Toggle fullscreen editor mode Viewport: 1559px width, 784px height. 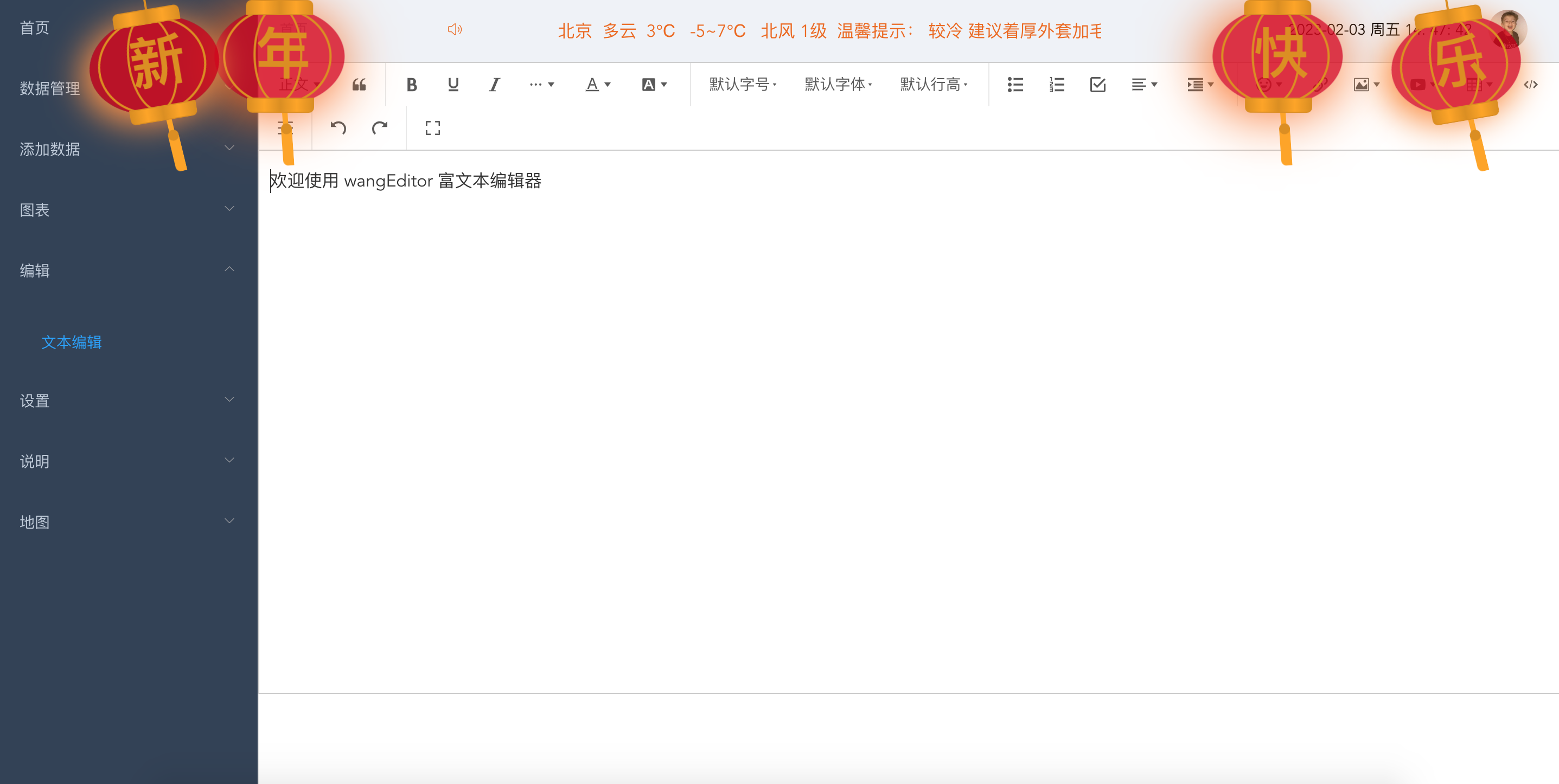[x=432, y=127]
